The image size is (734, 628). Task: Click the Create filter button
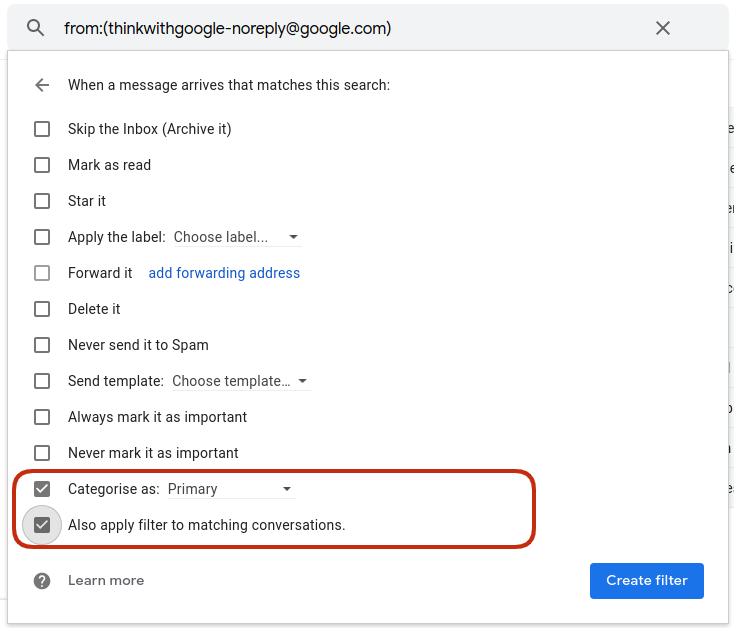(x=646, y=581)
